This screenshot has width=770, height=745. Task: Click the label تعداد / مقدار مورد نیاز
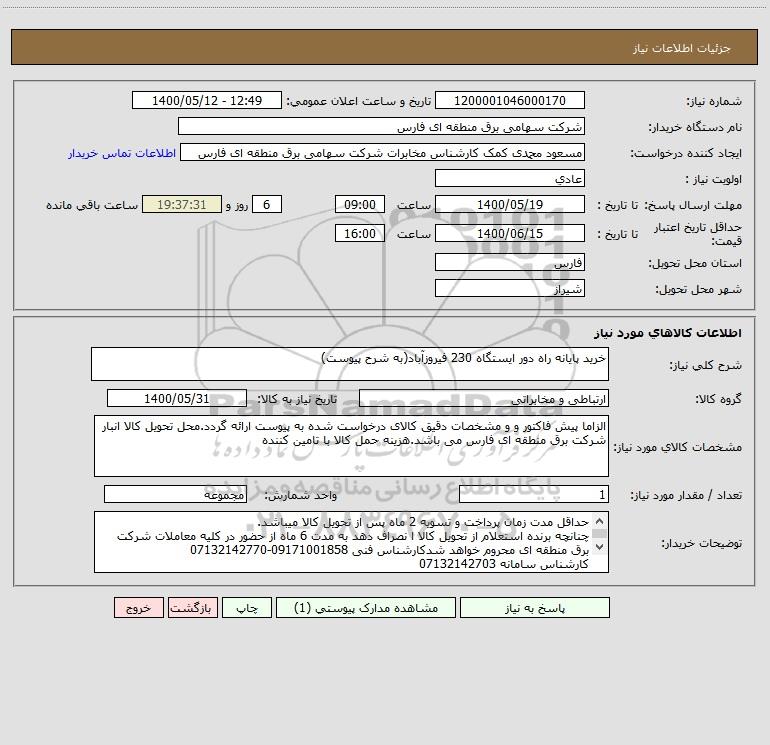click(x=686, y=496)
